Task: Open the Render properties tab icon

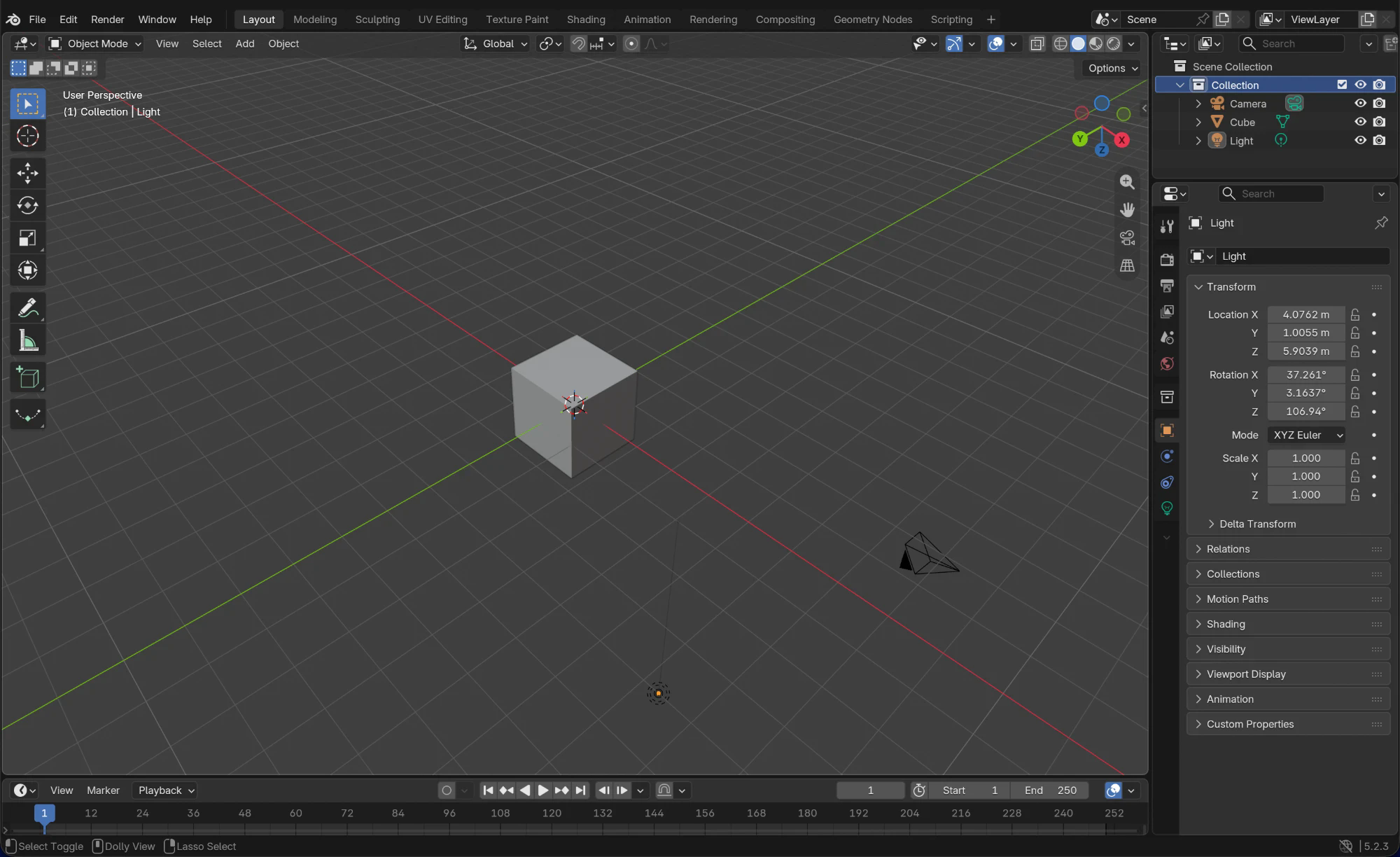Action: (x=1167, y=260)
